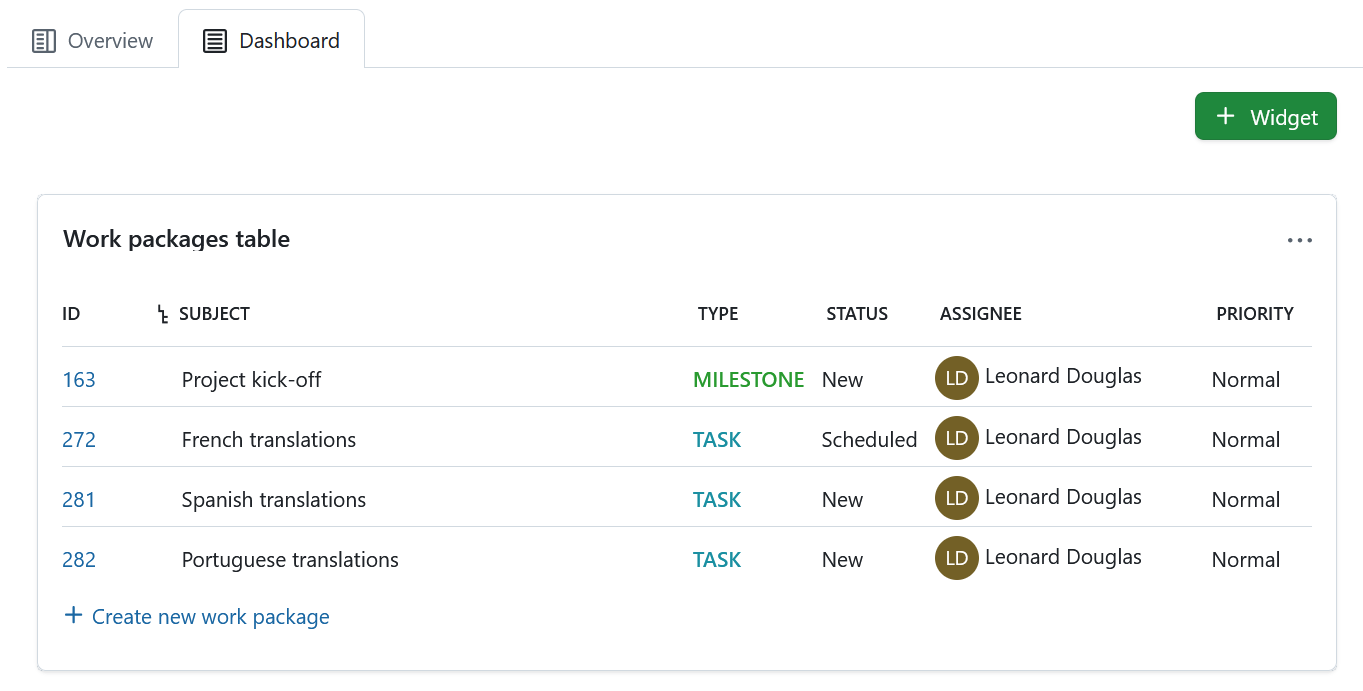Click the LD avatar on the Spanish translations row
The image size is (1363, 691).
coord(956,497)
